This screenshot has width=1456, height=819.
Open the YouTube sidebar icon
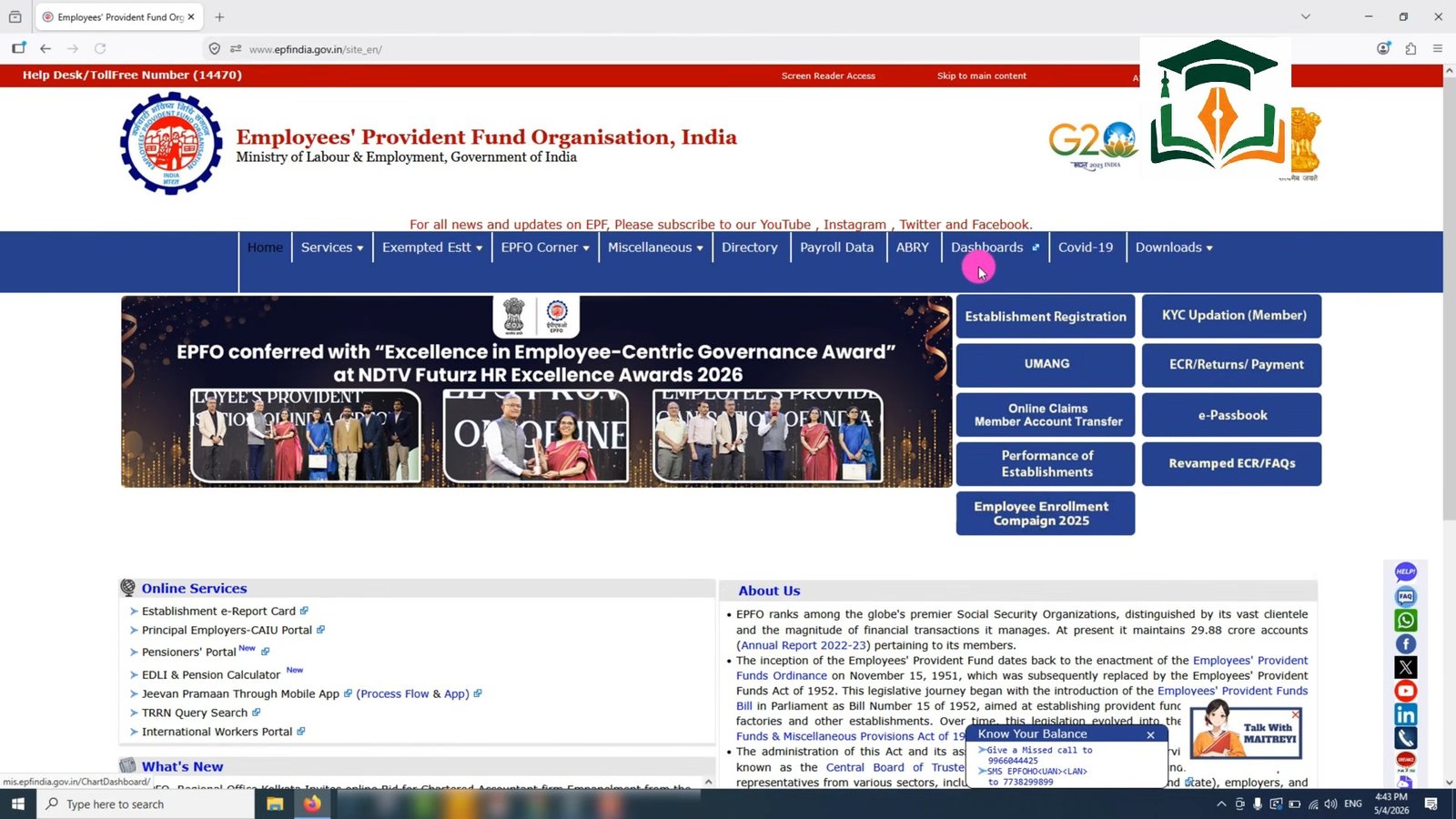(1405, 692)
